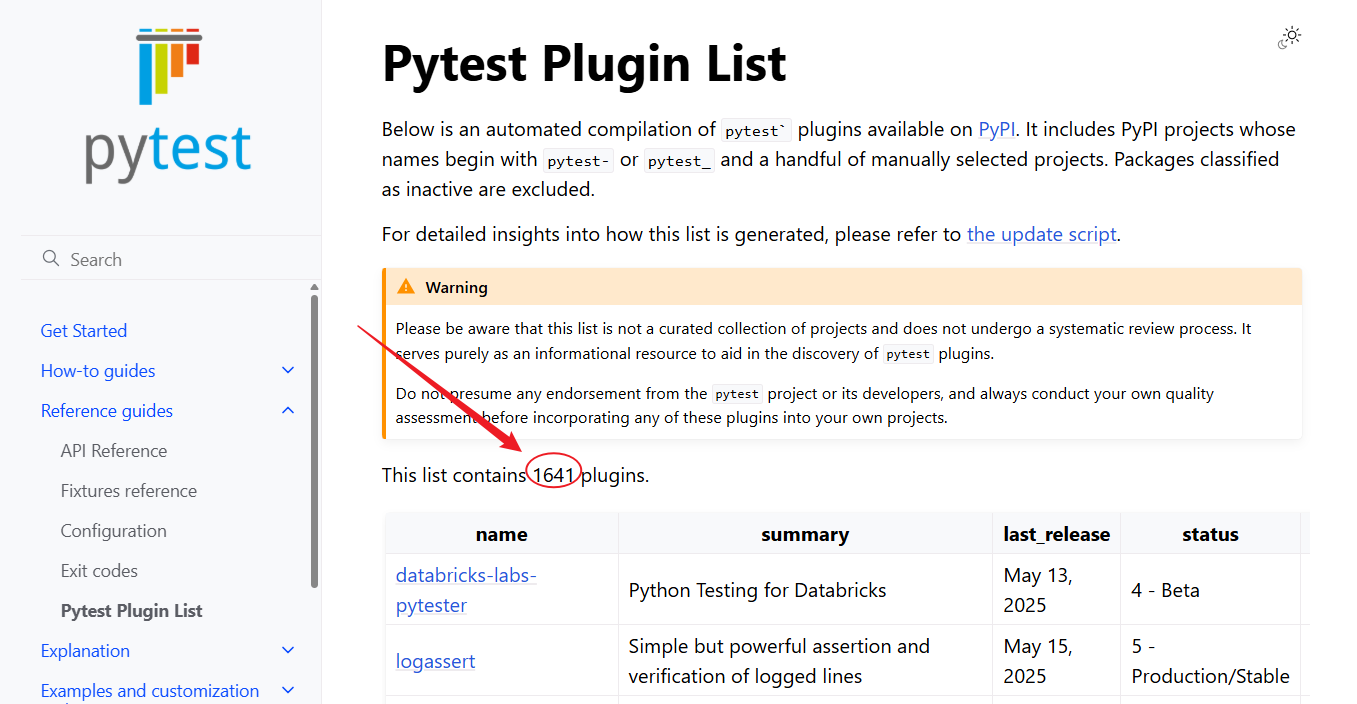Screen dimensions: 1357x704
Task: Open the logassert plugin link
Action: tap(436, 661)
